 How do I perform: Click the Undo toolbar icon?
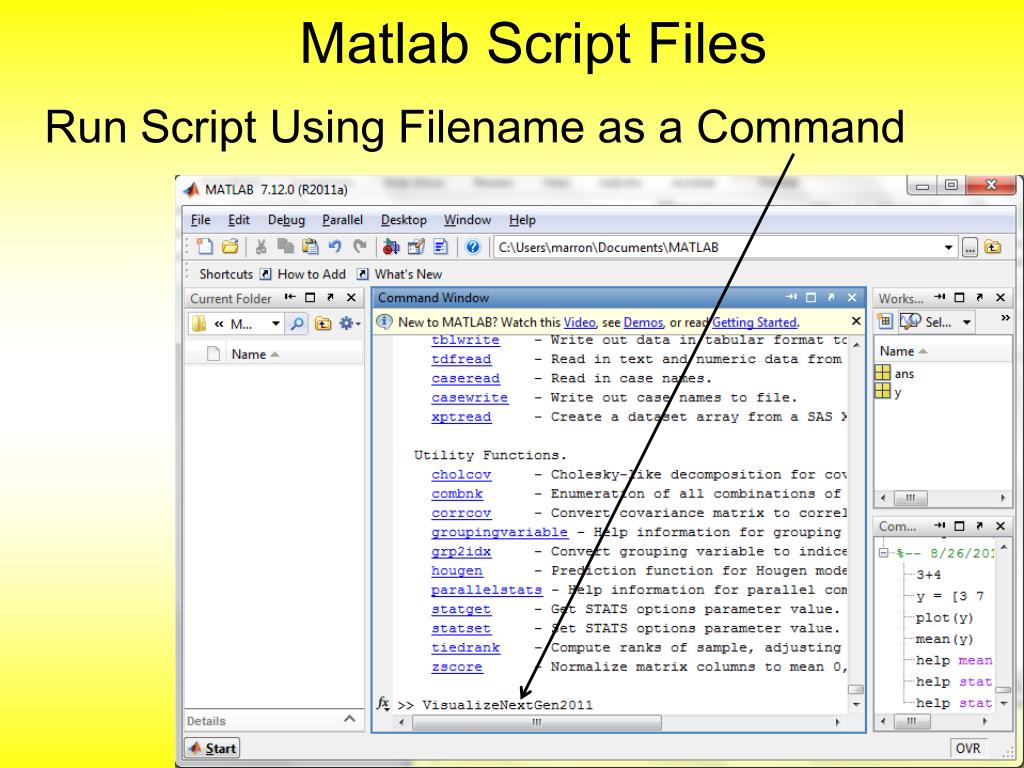(x=335, y=247)
